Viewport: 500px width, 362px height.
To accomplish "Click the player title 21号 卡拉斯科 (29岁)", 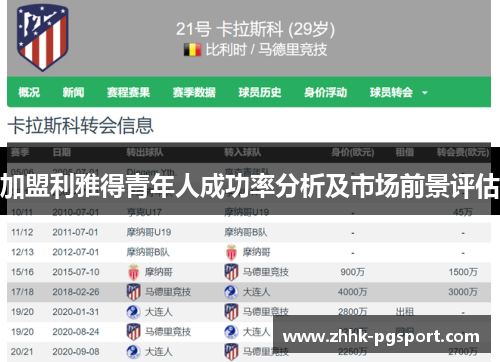I will tap(255, 29).
